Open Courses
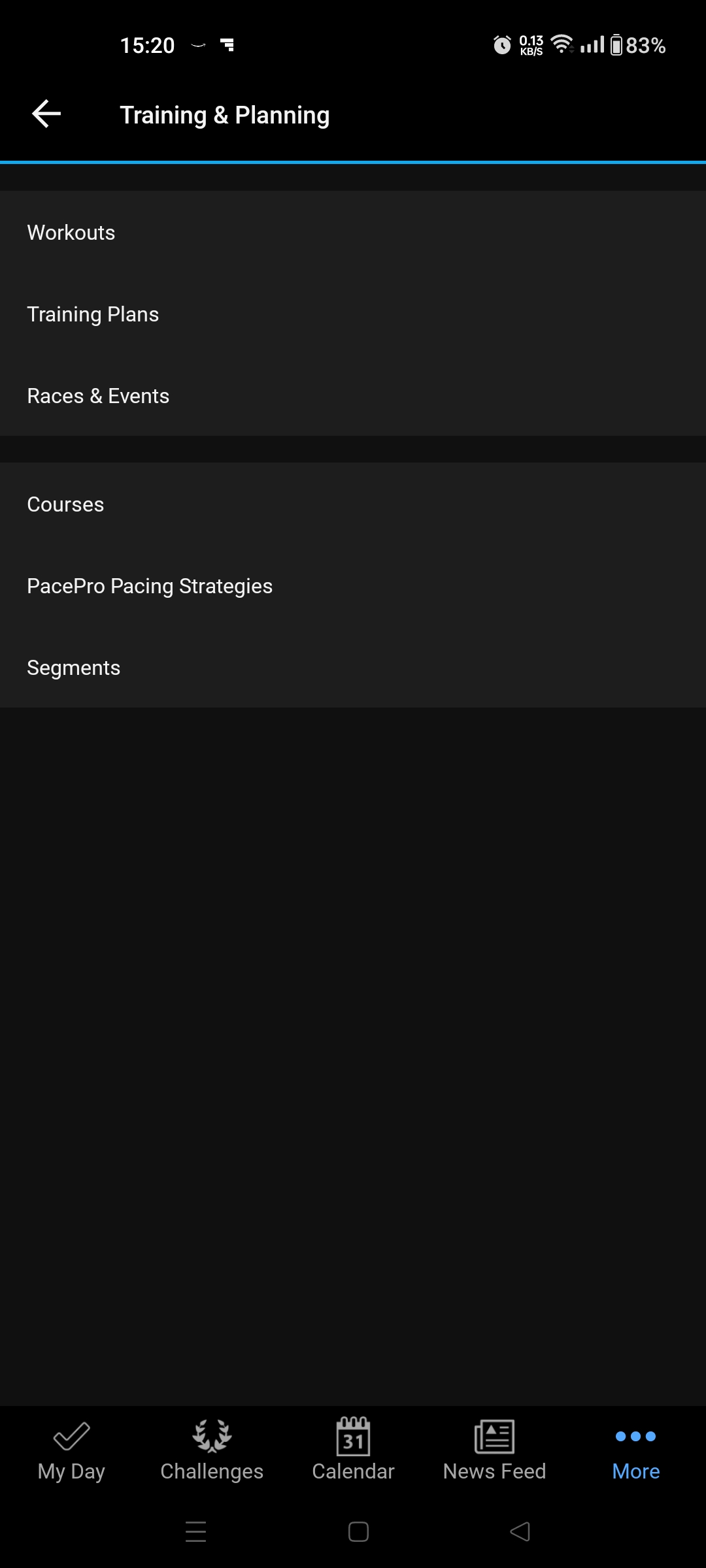The height and width of the screenshot is (1568, 706). (353, 504)
